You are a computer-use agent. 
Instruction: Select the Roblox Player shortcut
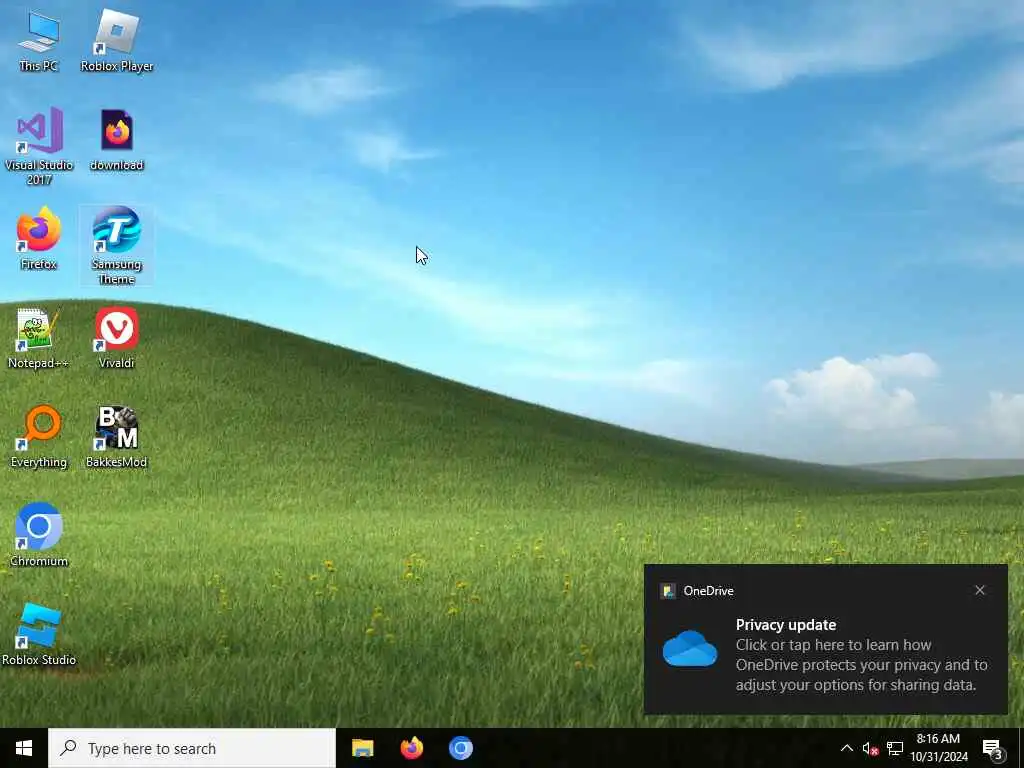(117, 41)
